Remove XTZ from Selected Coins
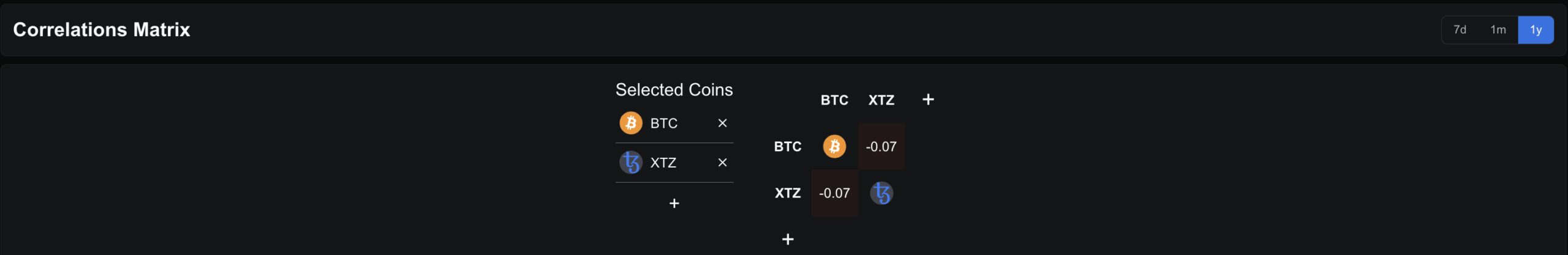Screen dimensions: 1568x255 [722, 163]
